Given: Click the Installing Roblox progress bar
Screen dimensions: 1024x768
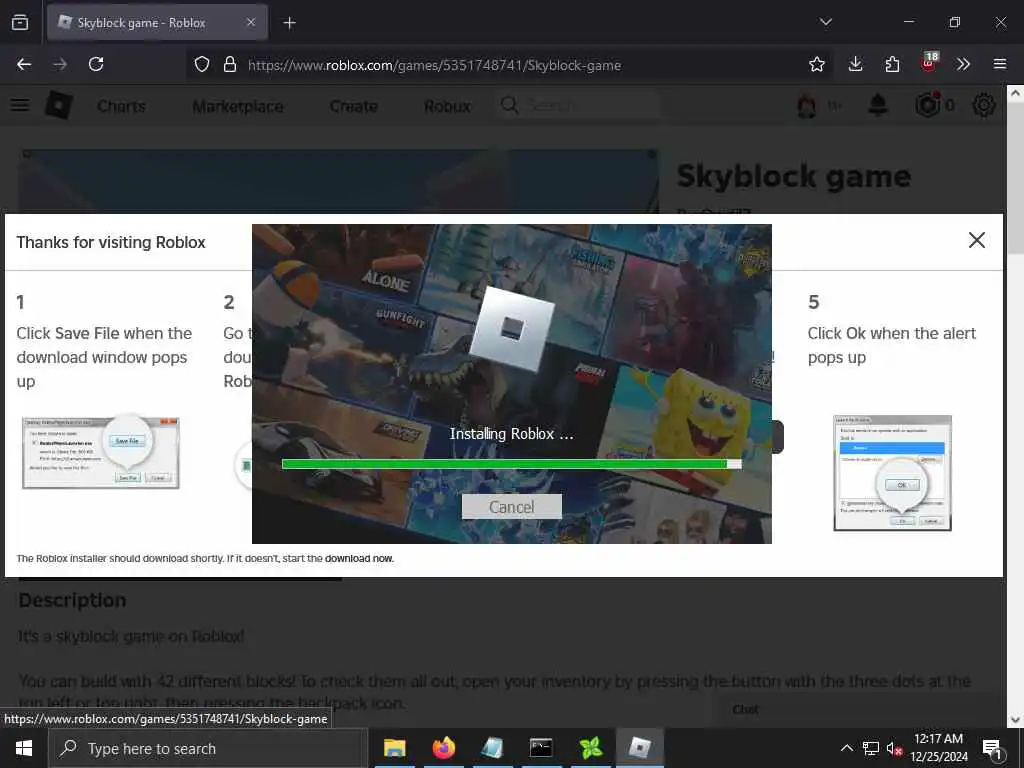Looking at the screenshot, I should (511, 464).
